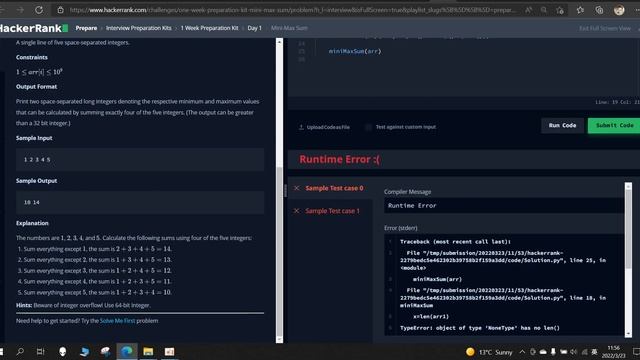The image size is (640, 360).
Task: Click 'Hints: Beware of integer overflow' text
Action: tap(83, 305)
